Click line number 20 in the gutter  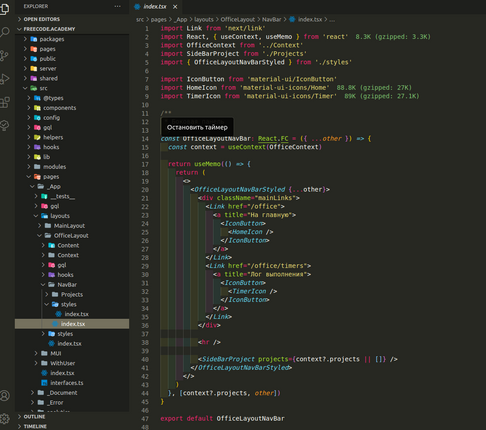point(145,190)
